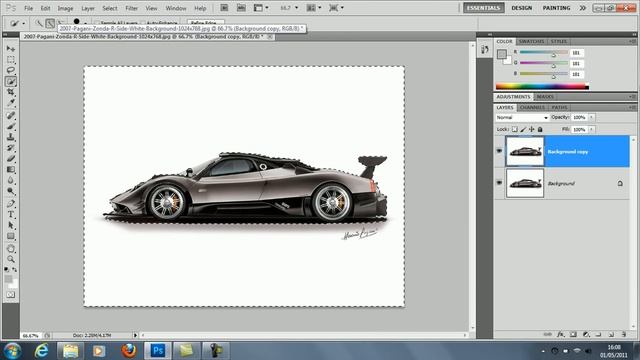Image resolution: width=640 pixels, height=360 pixels.
Task: Expand more workspaces chevron
Action: [x=582, y=8]
